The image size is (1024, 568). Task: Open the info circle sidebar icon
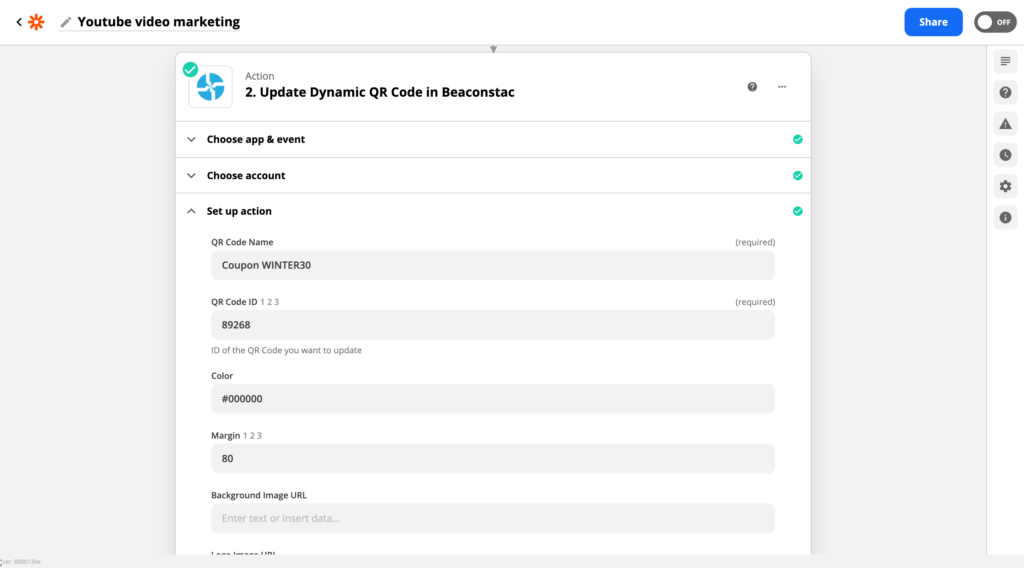pos(1005,218)
